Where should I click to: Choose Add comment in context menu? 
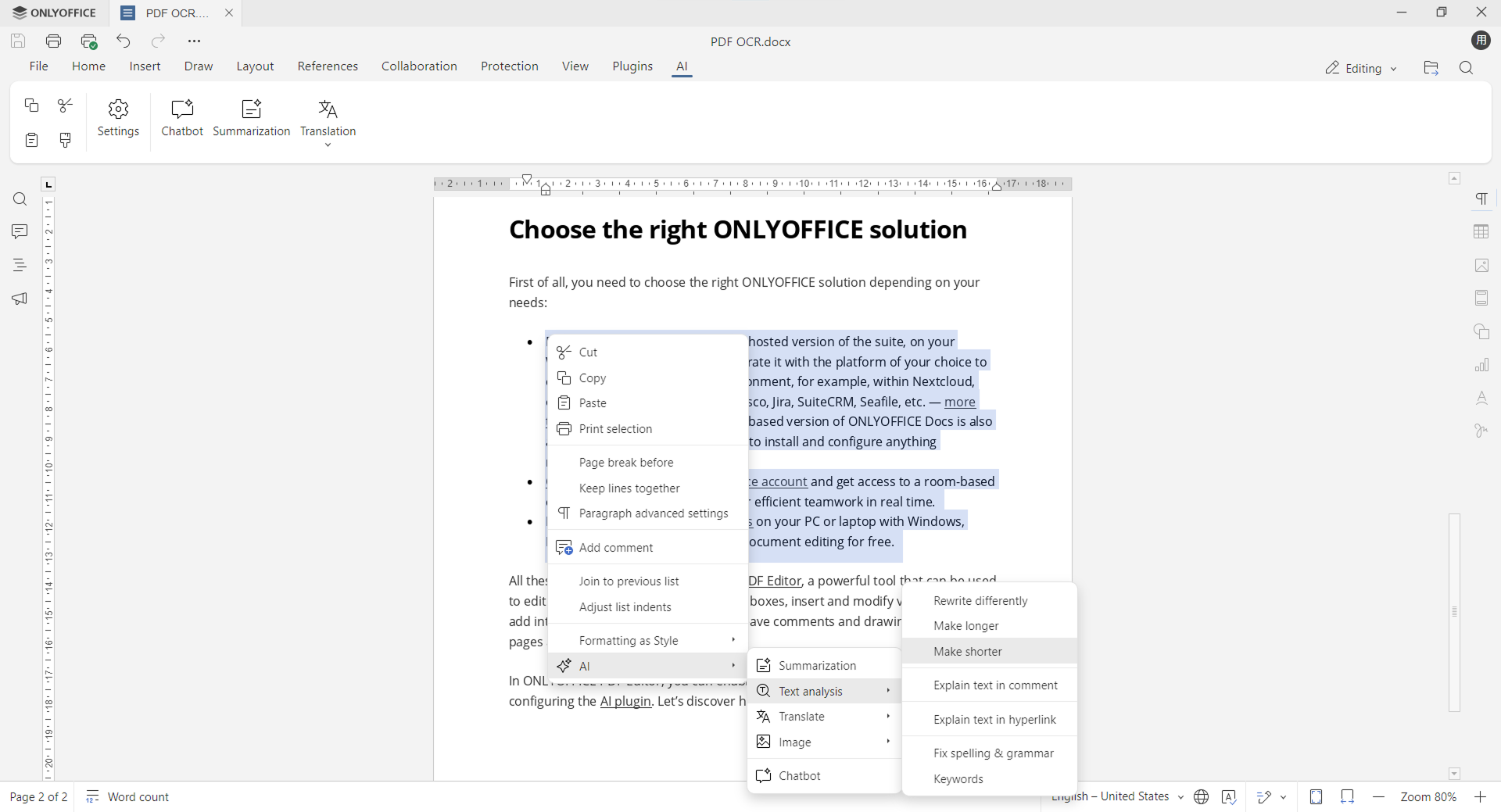(647, 547)
